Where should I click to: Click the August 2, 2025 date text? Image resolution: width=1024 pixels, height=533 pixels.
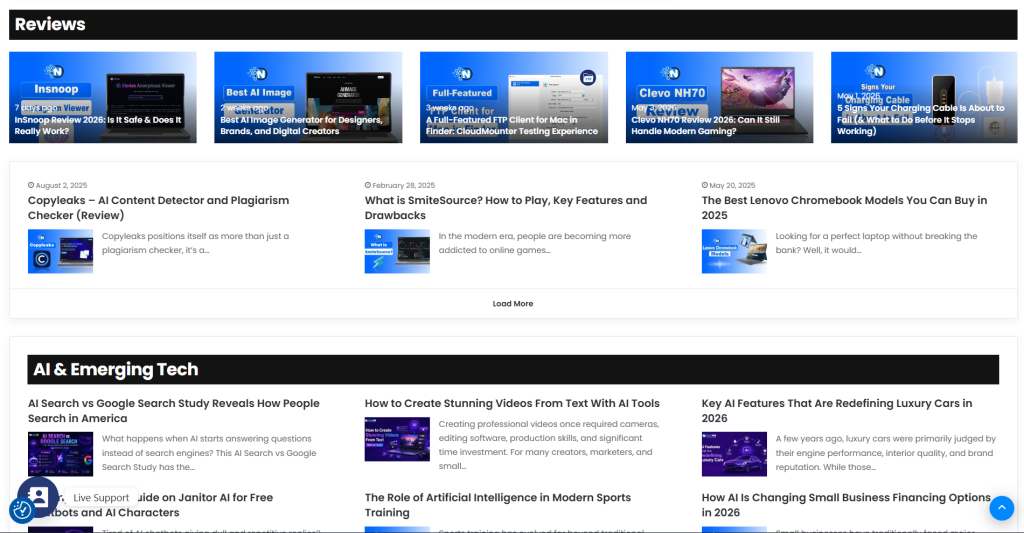[61, 186]
